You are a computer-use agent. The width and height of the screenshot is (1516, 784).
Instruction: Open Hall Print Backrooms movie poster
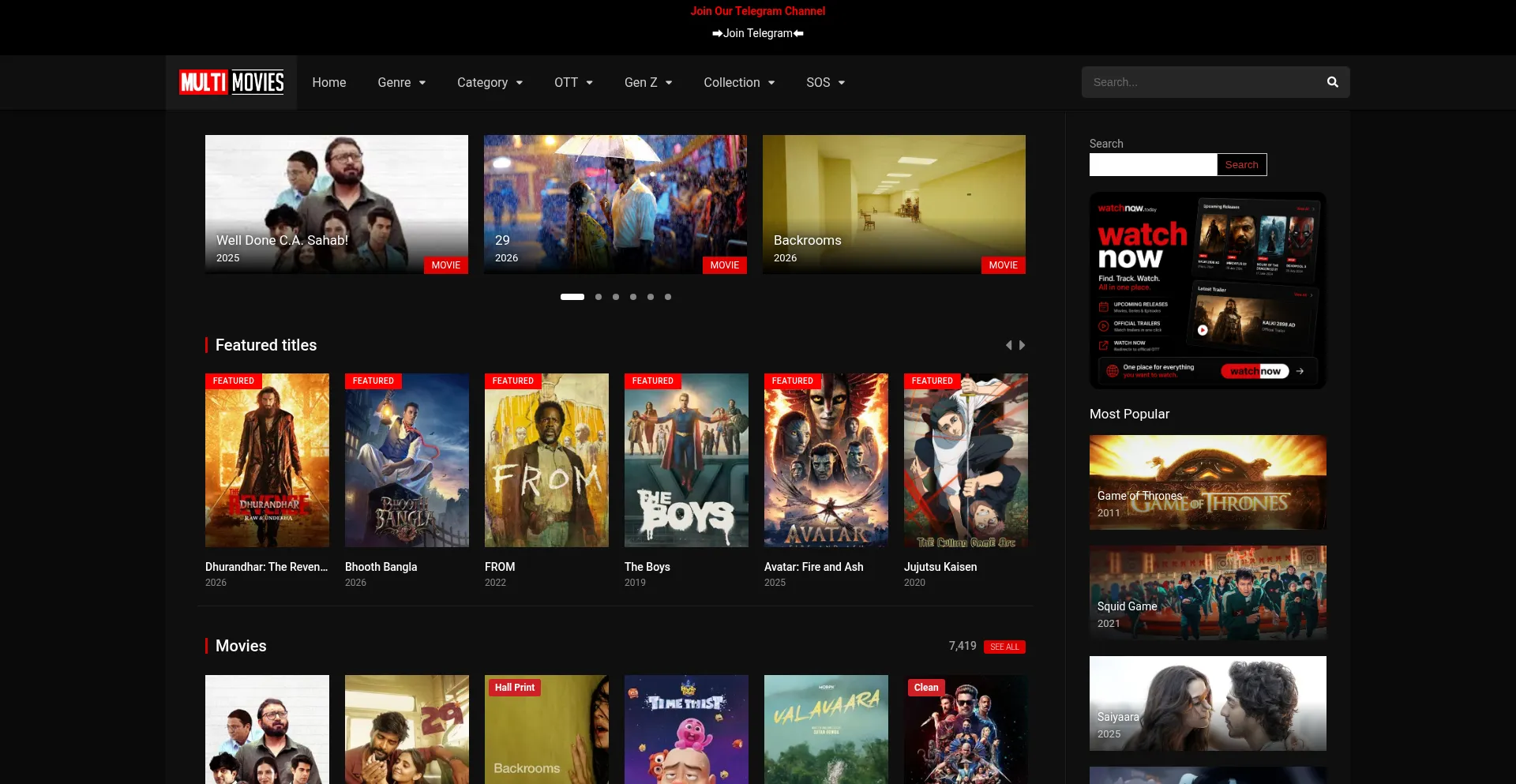coord(546,730)
